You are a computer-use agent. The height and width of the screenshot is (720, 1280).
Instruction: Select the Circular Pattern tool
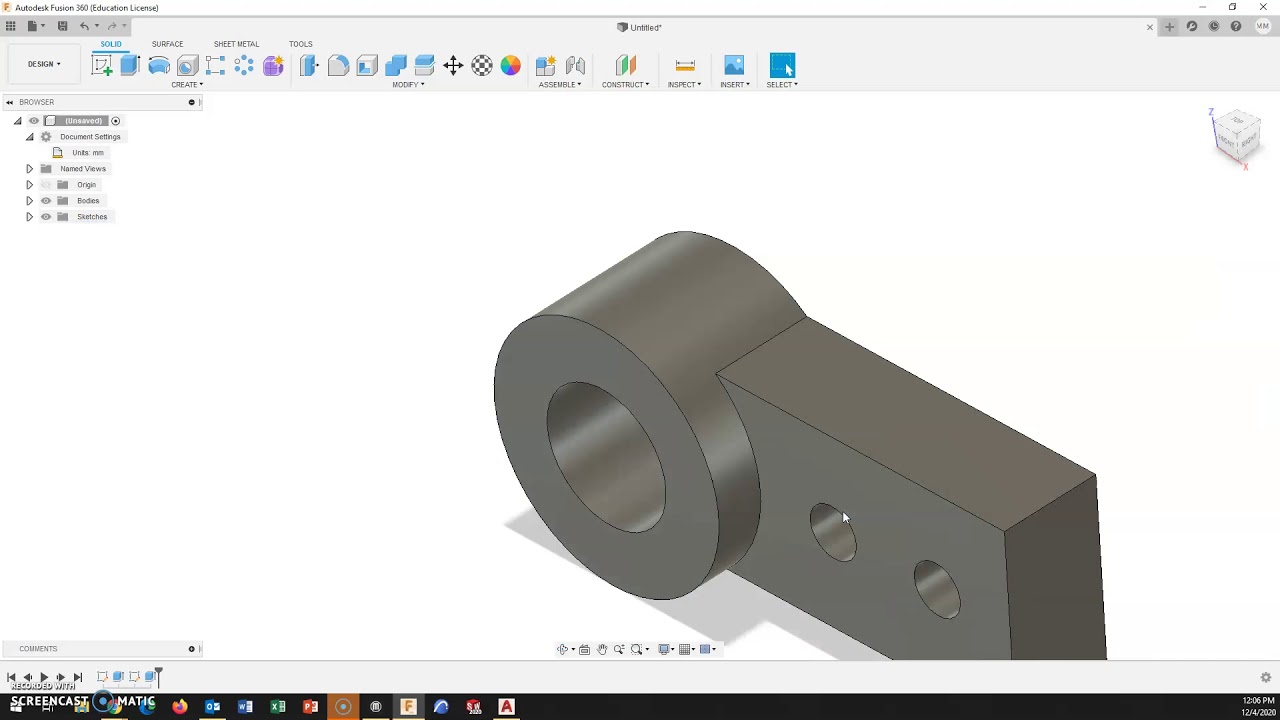(x=244, y=66)
